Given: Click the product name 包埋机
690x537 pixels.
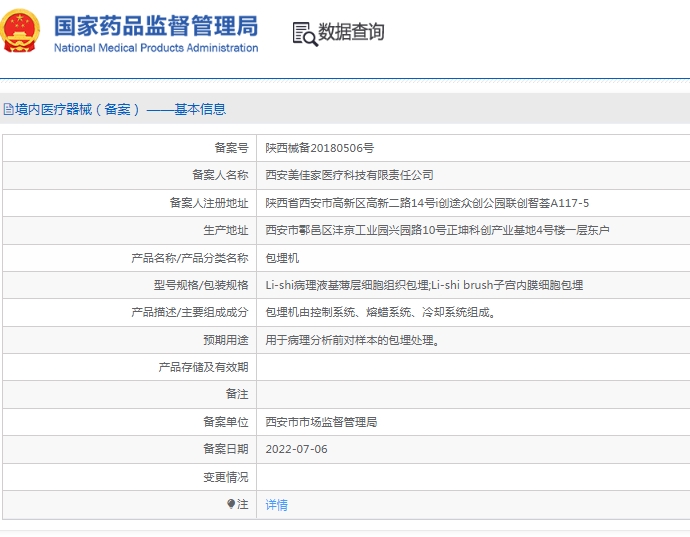Looking at the screenshot, I should [282, 258].
